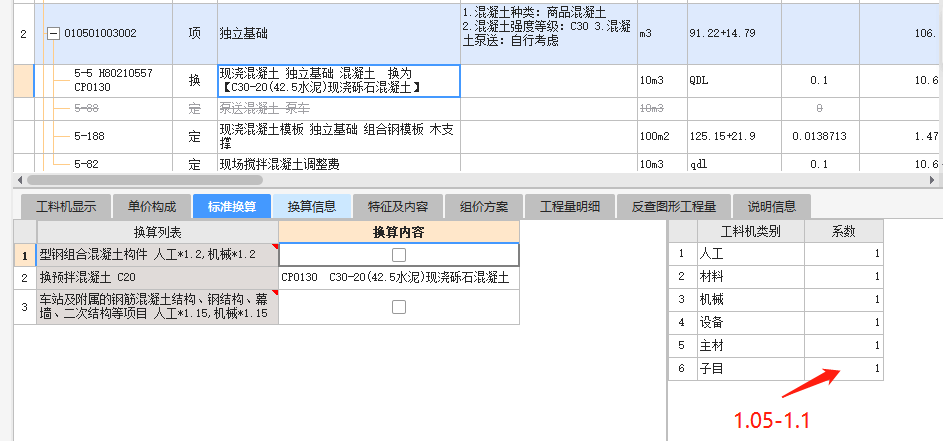The width and height of the screenshot is (943, 441).
Task: Click the 换 type cell
Action: pos(194,81)
